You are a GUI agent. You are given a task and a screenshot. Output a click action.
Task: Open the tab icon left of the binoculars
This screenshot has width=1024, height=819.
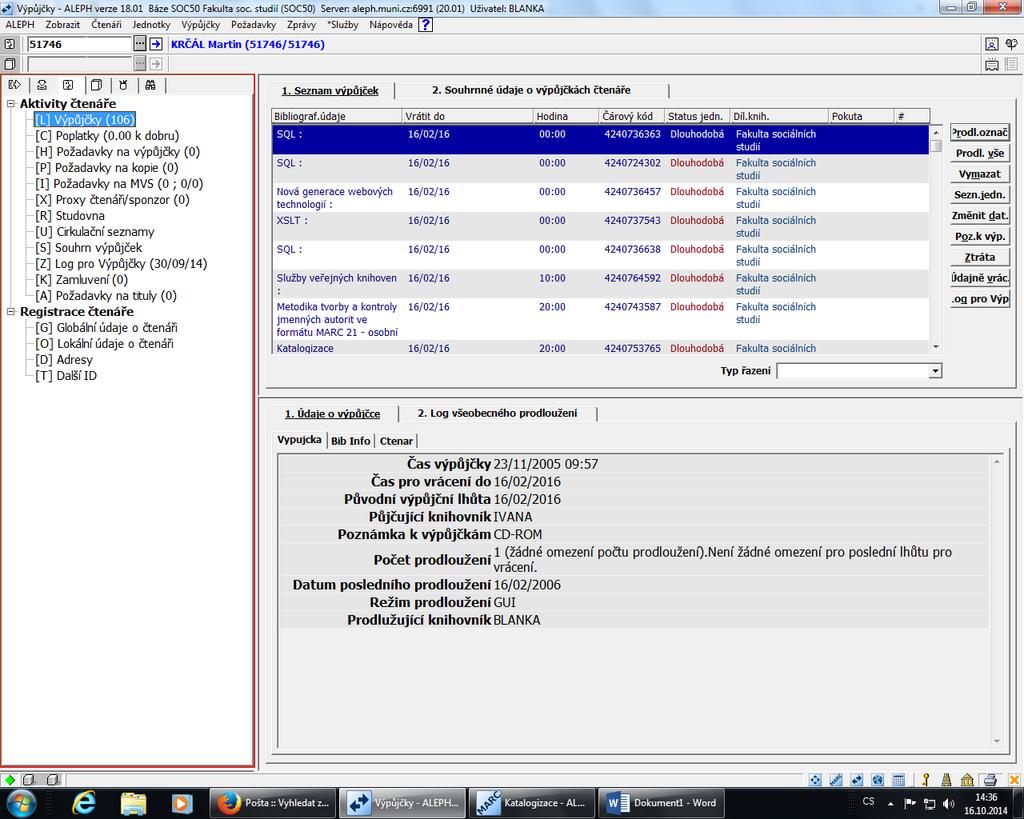pyautogui.click(x=123, y=85)
